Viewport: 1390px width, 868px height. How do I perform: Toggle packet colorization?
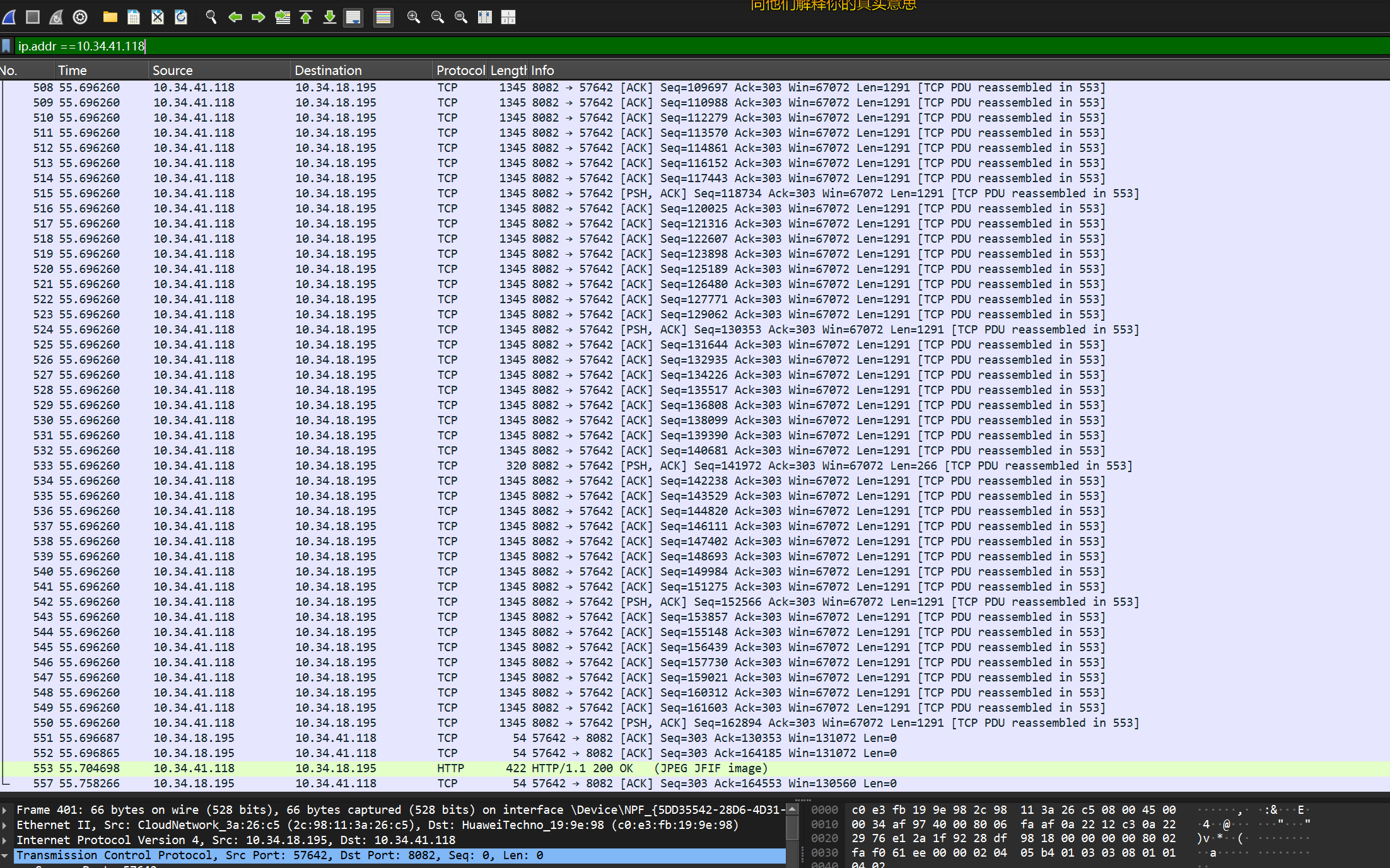383,17
